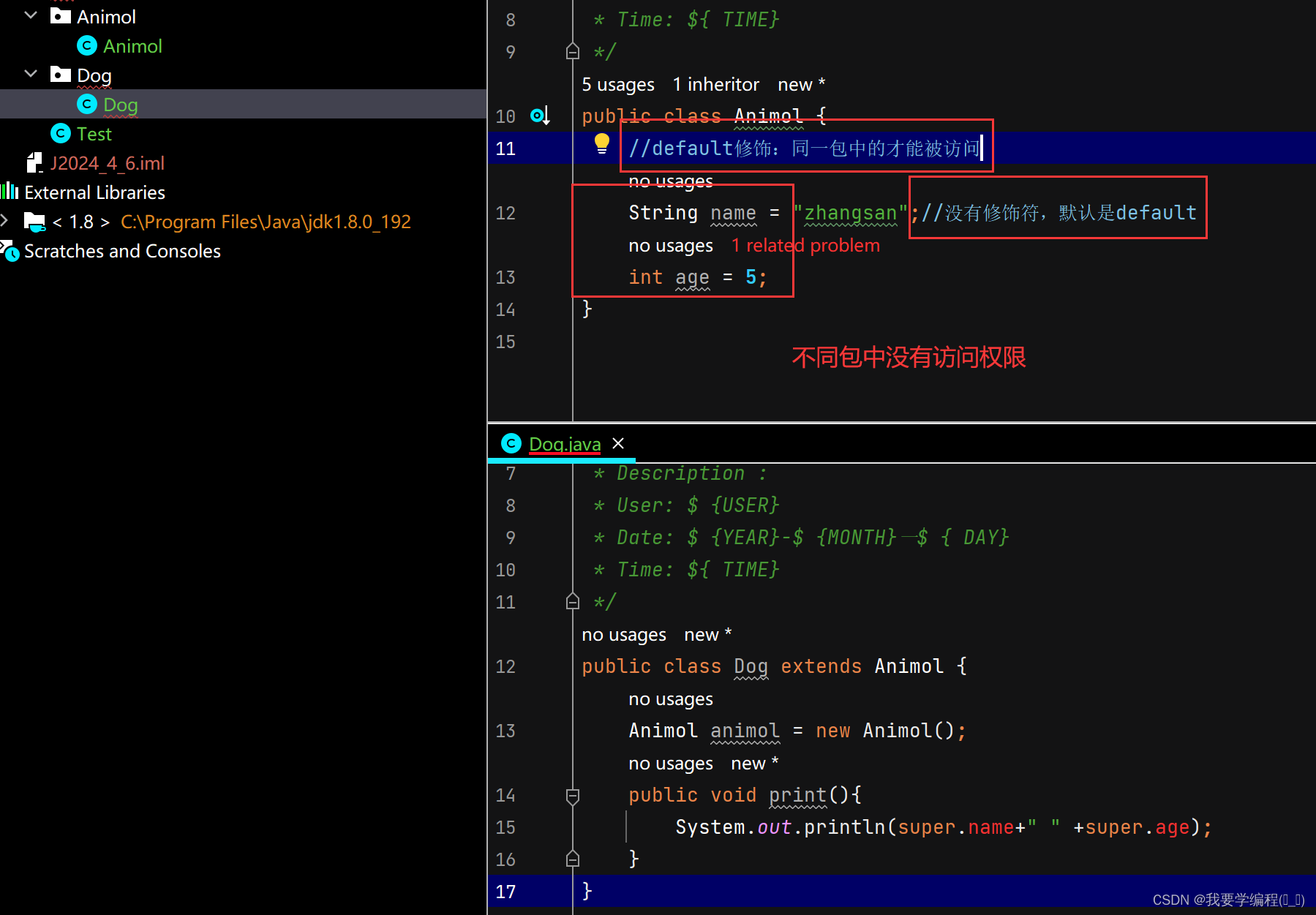Open the Animol class file
The height and width of the screenshot is (915, 1316).
click(132, 46)
